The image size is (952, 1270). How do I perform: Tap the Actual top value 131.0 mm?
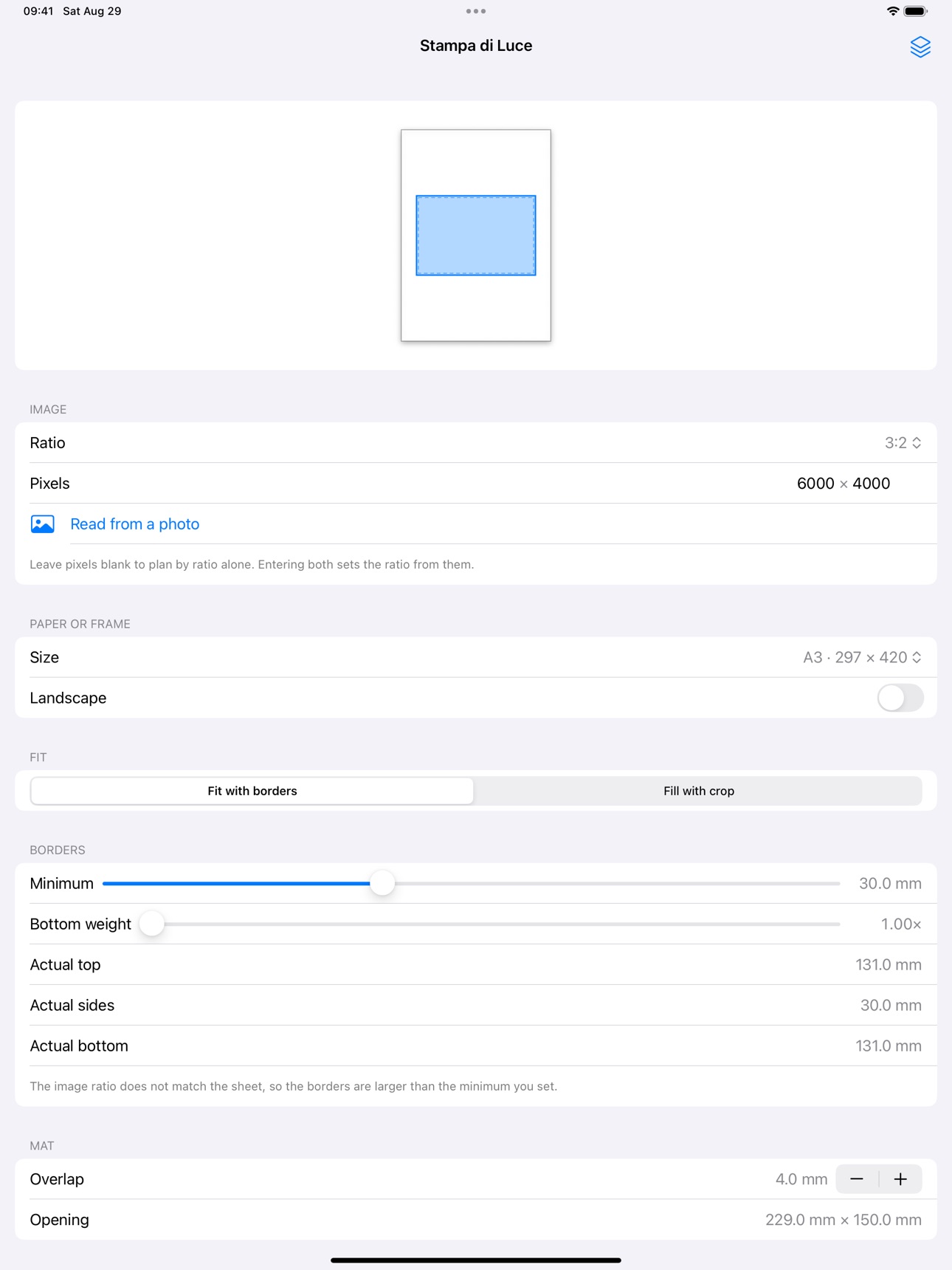point(889,964)
